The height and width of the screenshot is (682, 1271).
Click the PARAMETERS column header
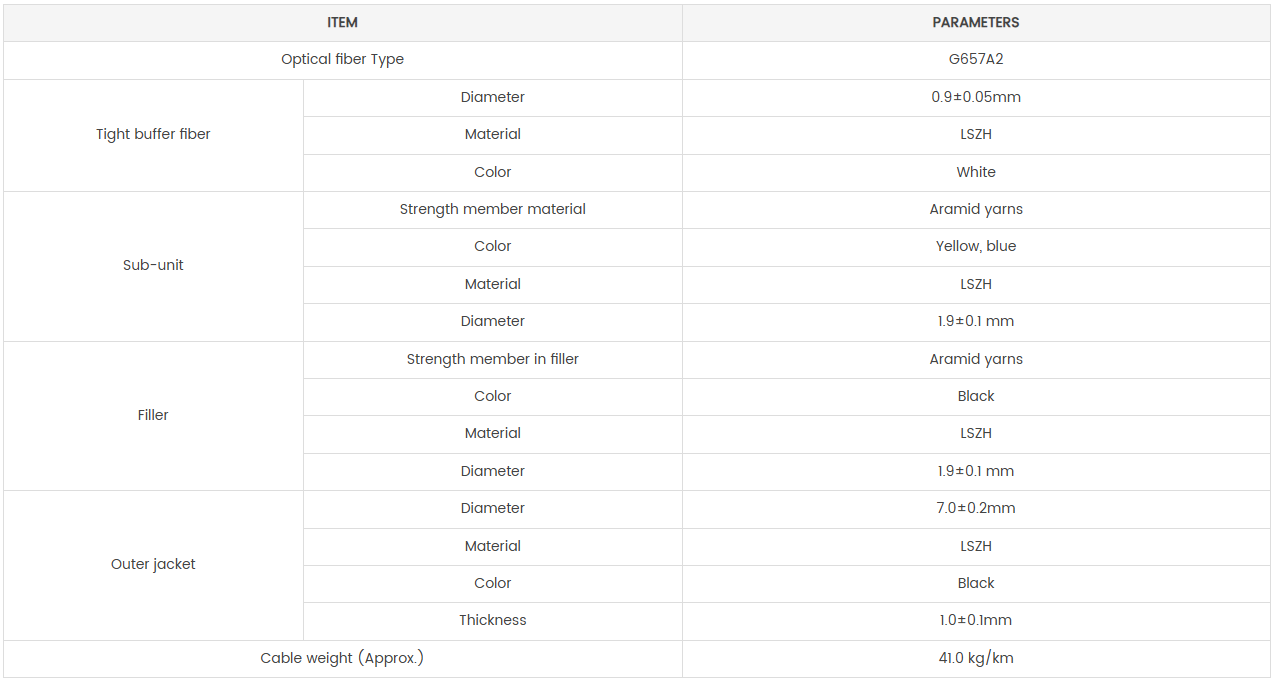tap(975, 22)
